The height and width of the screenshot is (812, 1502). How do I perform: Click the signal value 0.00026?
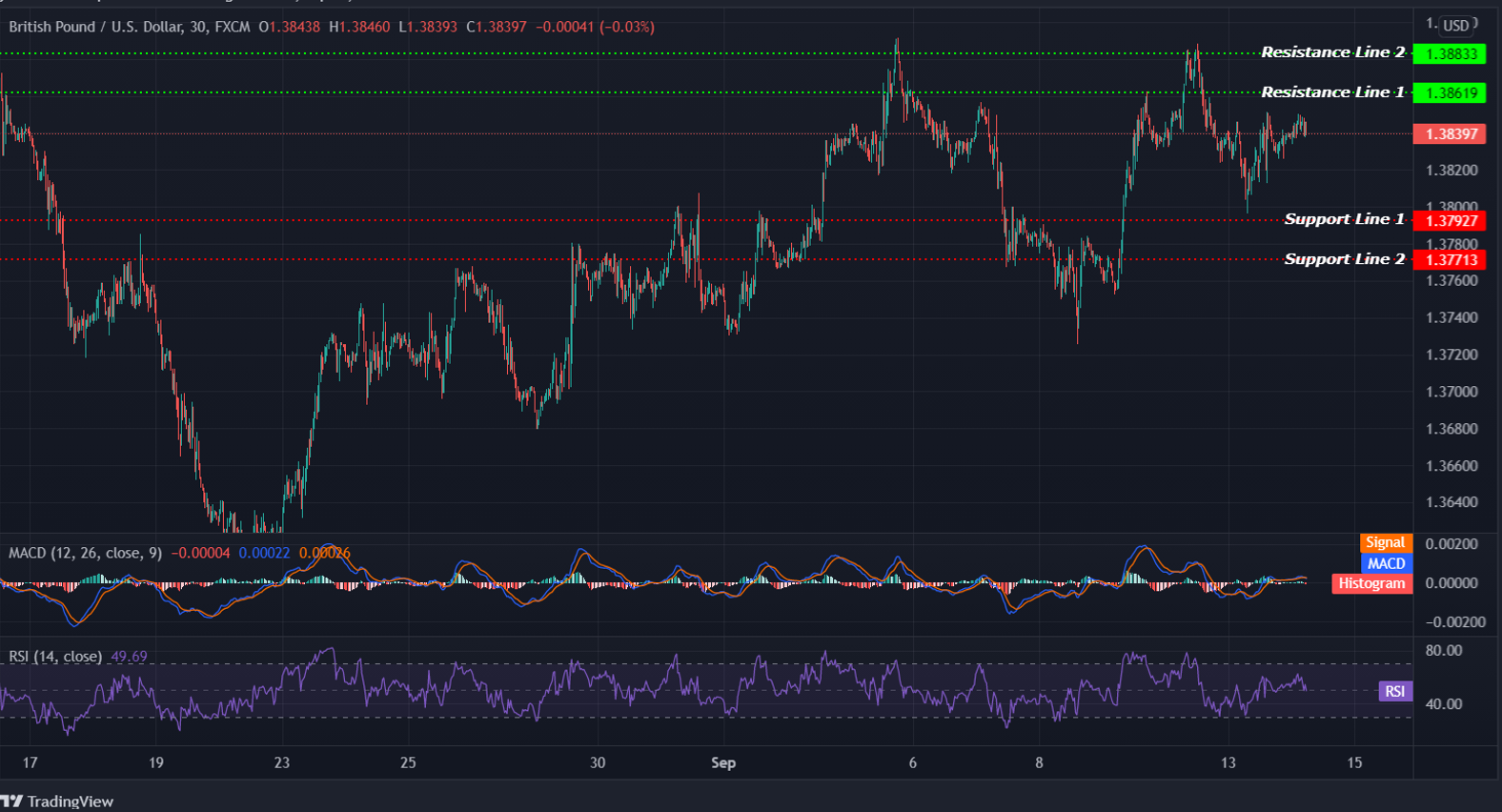325,553
